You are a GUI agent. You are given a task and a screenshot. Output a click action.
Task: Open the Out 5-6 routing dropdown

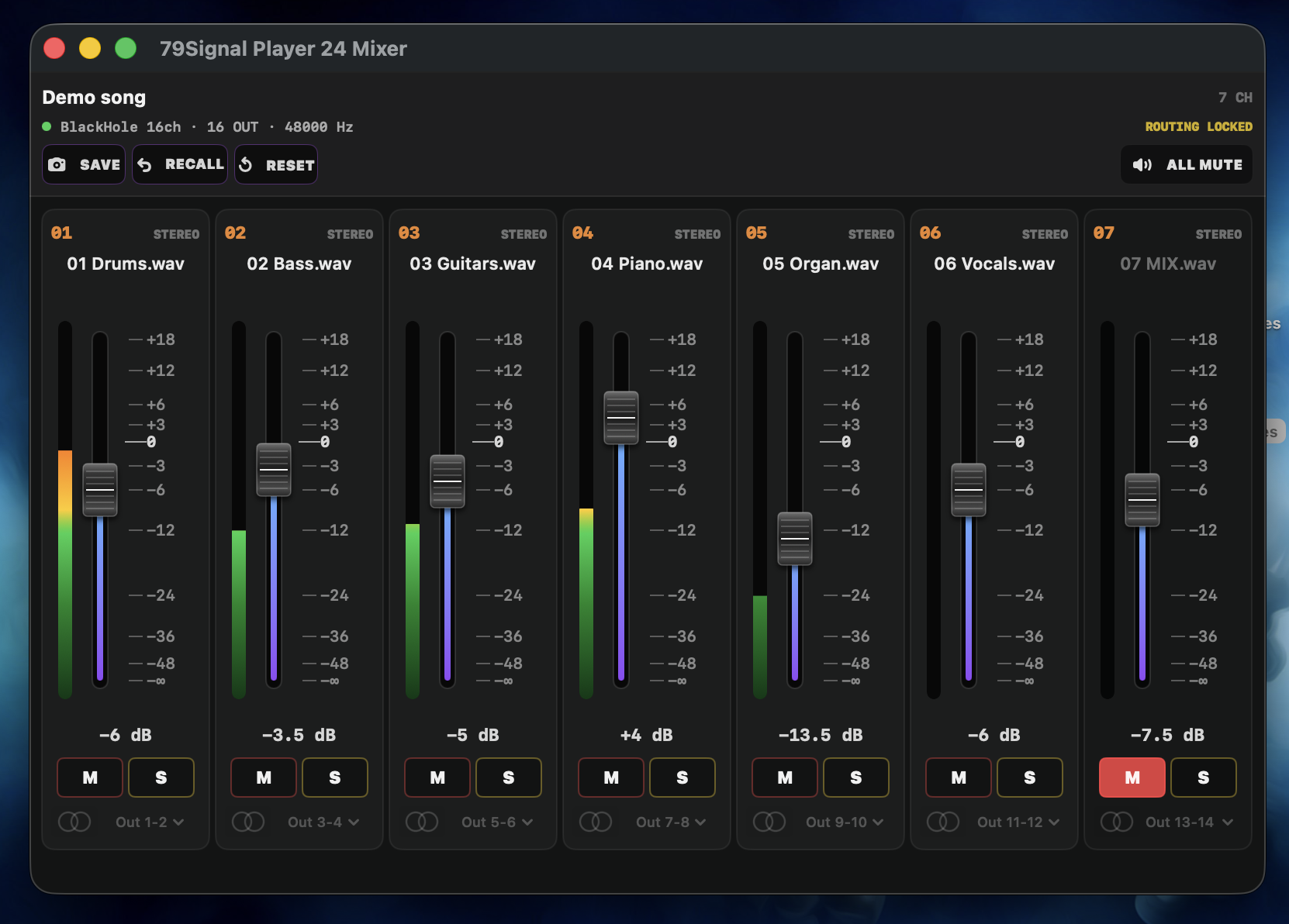[497, 822]
